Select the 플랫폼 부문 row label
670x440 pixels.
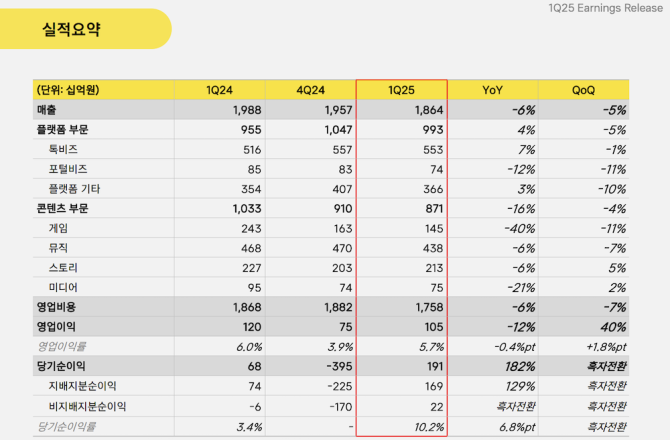click(x=62, y=130)
